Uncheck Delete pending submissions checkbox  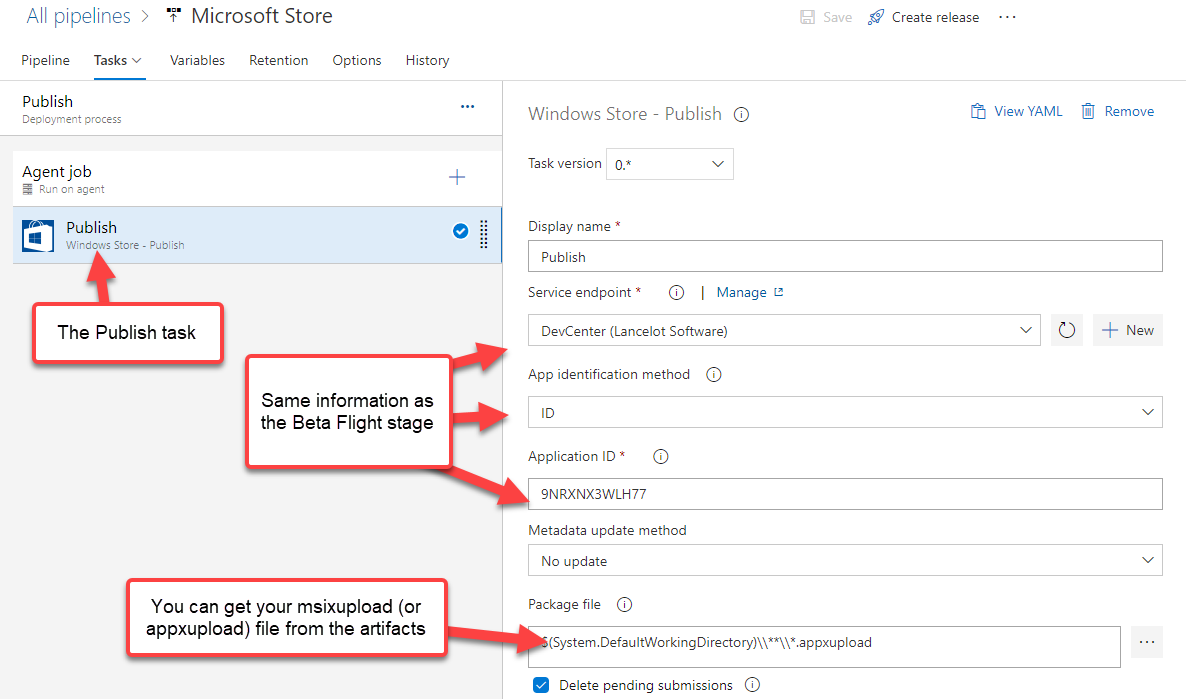point(541,686)
